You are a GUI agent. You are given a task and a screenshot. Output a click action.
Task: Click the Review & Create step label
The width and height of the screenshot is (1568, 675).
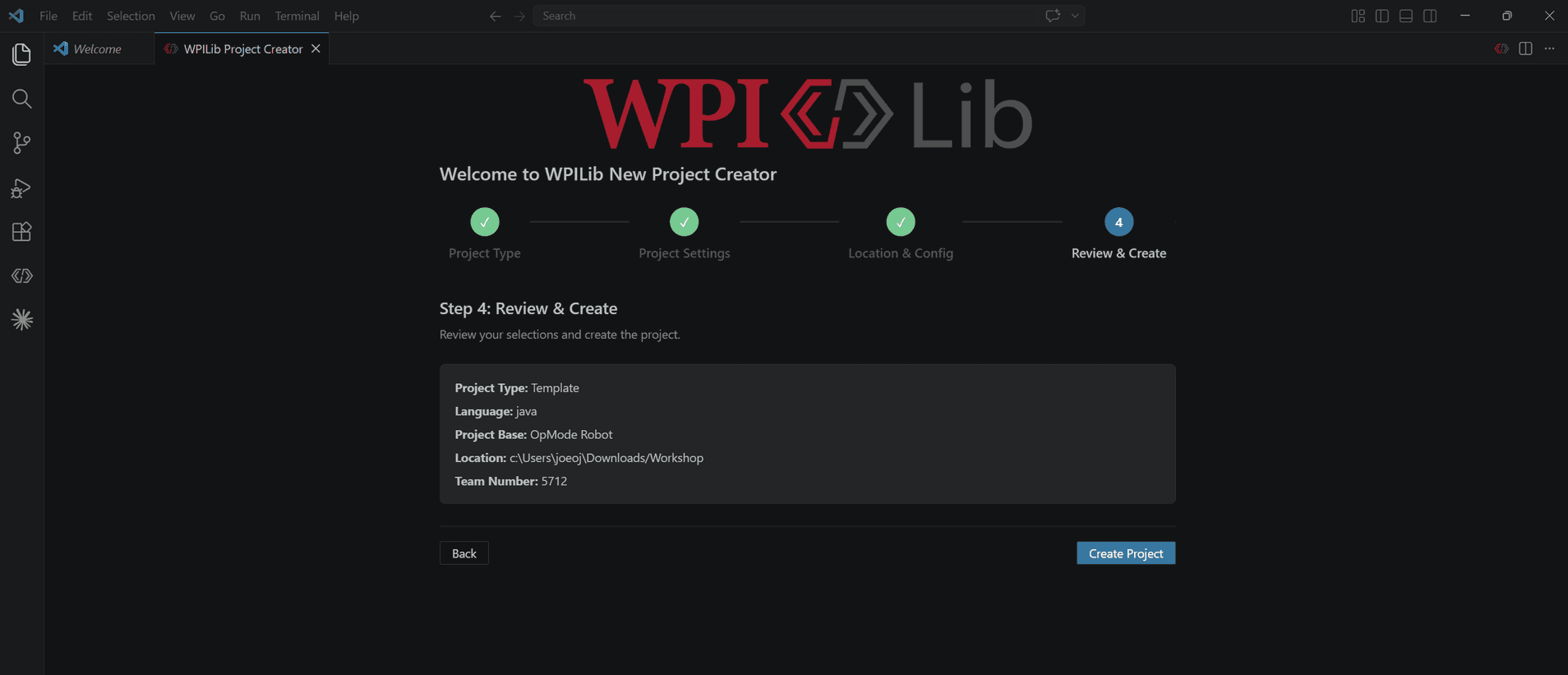point(1118,253)
